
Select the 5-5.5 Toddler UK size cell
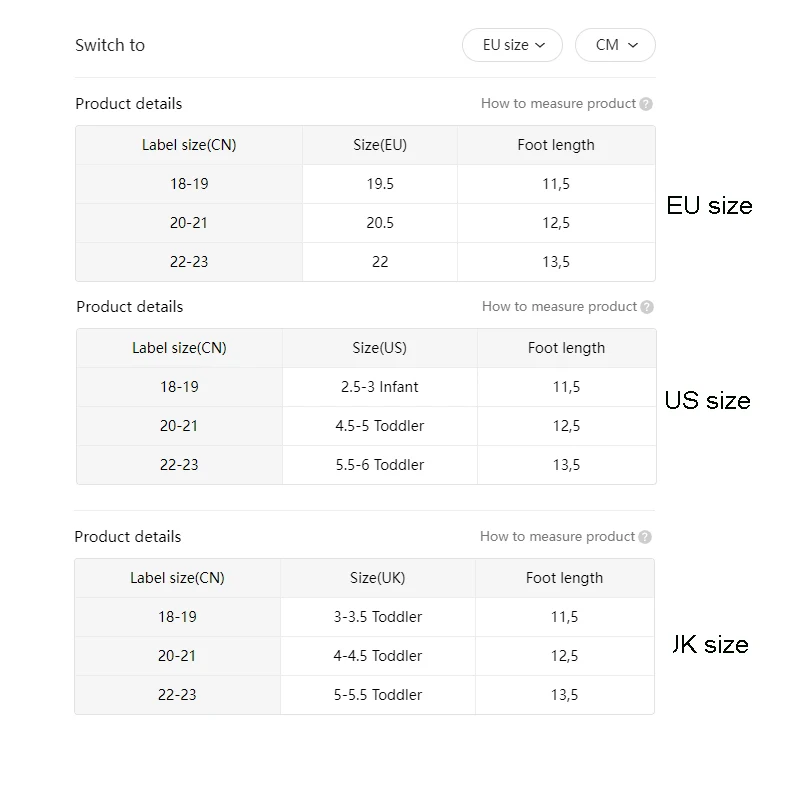click(x=378, y=694)
